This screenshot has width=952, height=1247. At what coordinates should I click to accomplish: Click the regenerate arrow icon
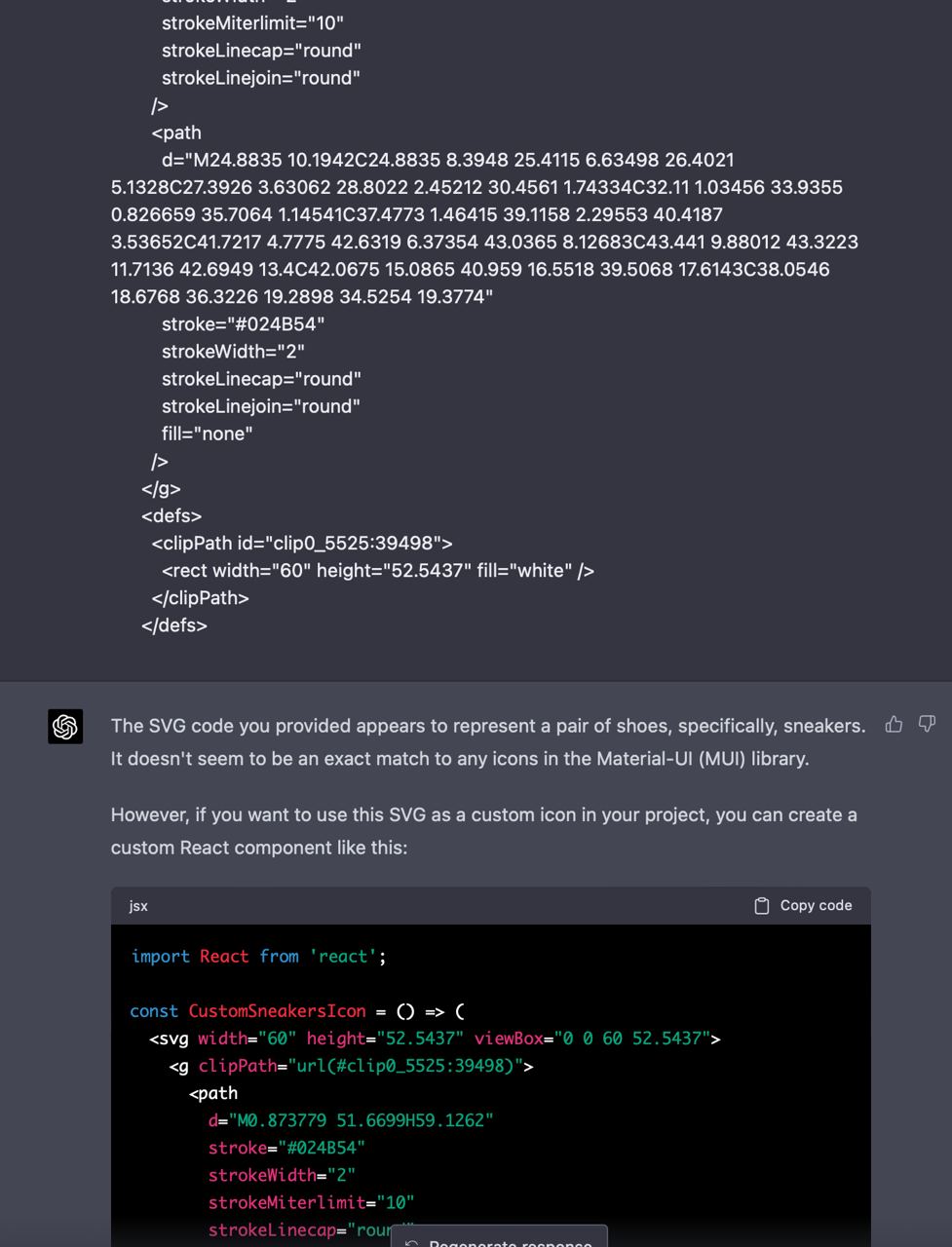[412, 1244]
